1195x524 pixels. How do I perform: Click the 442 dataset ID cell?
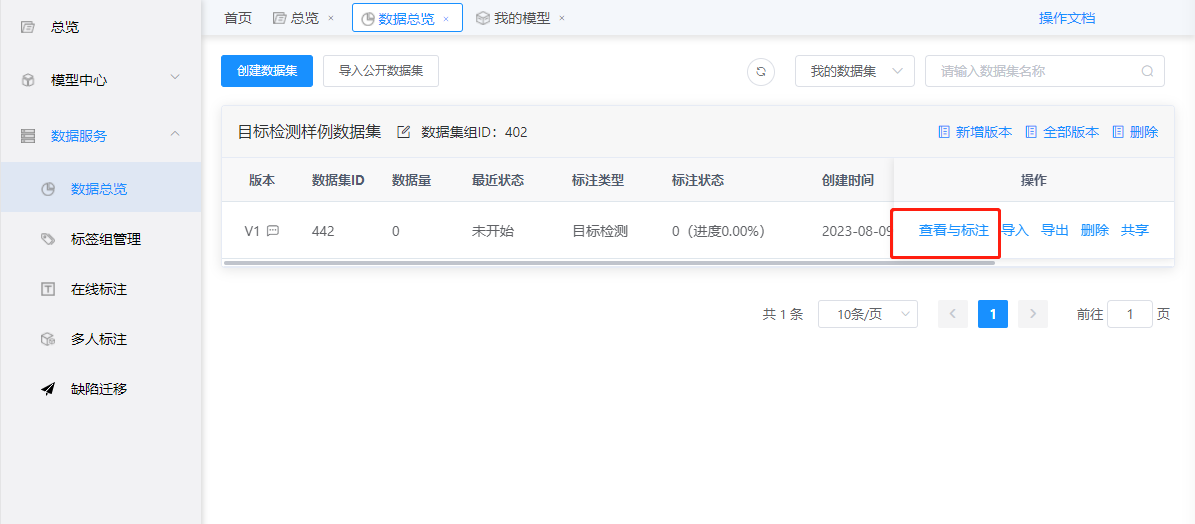coord(323,231)
